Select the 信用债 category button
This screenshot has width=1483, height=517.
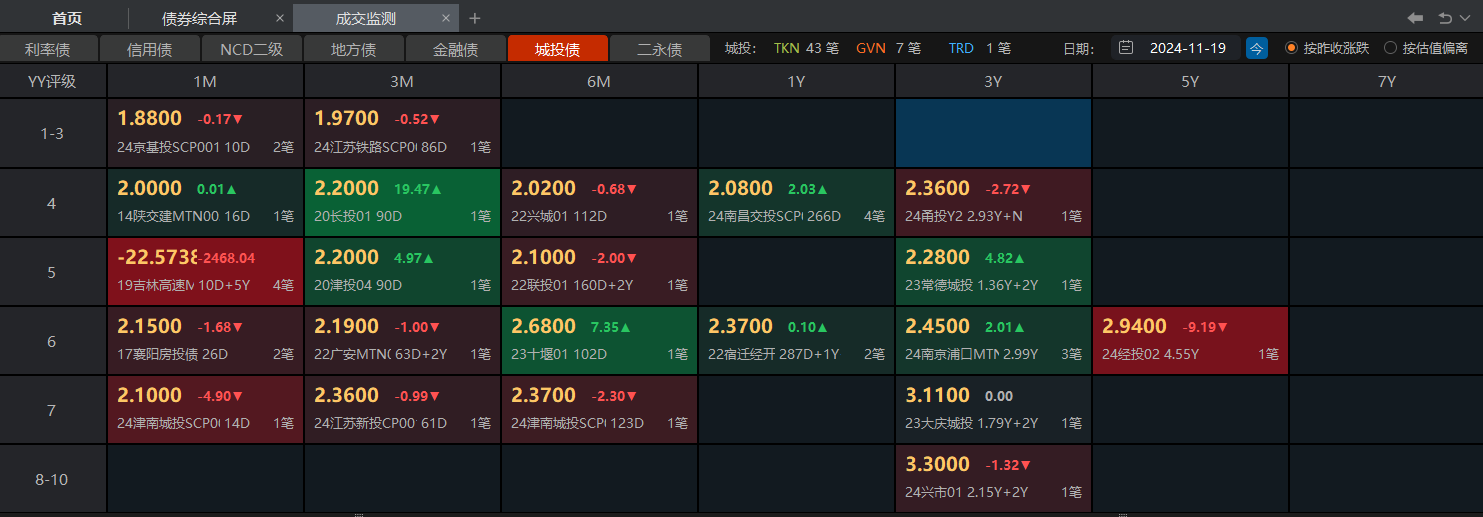pos(150,49)
